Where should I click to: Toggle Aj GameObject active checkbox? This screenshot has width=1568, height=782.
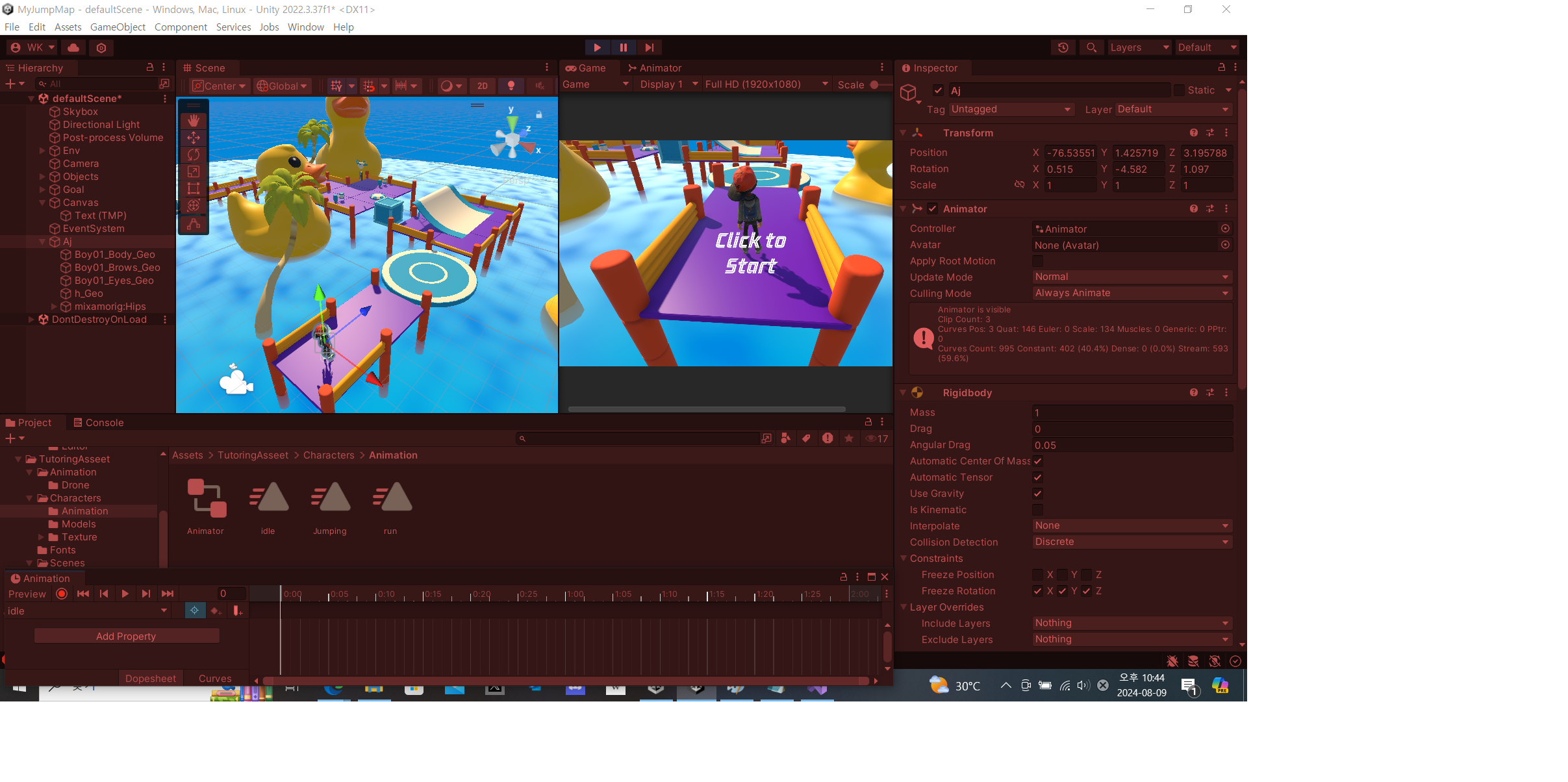pyautogui.click(x=938, y=90)
